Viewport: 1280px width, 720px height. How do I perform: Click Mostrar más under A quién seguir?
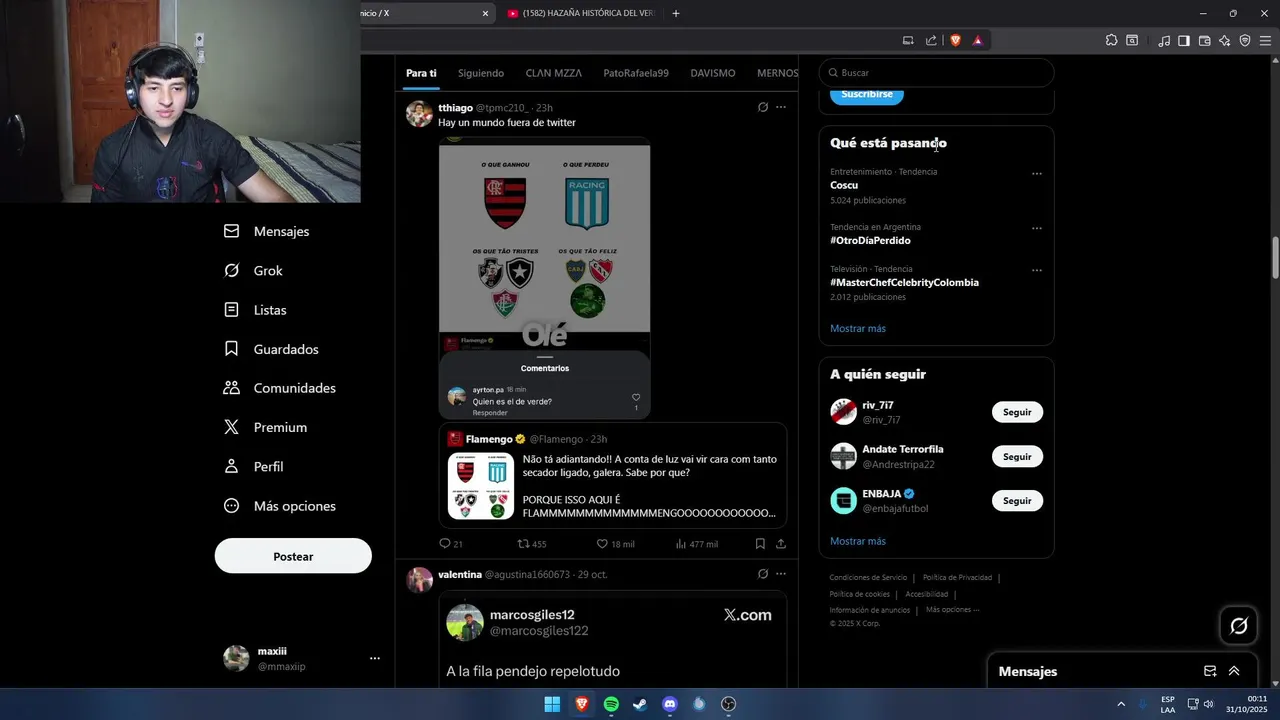click(858, 541)
